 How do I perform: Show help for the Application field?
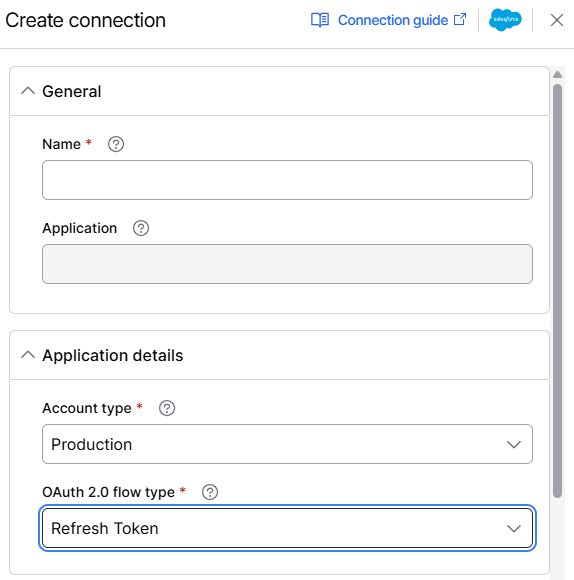pyautogui.click(x=141, y=228)
